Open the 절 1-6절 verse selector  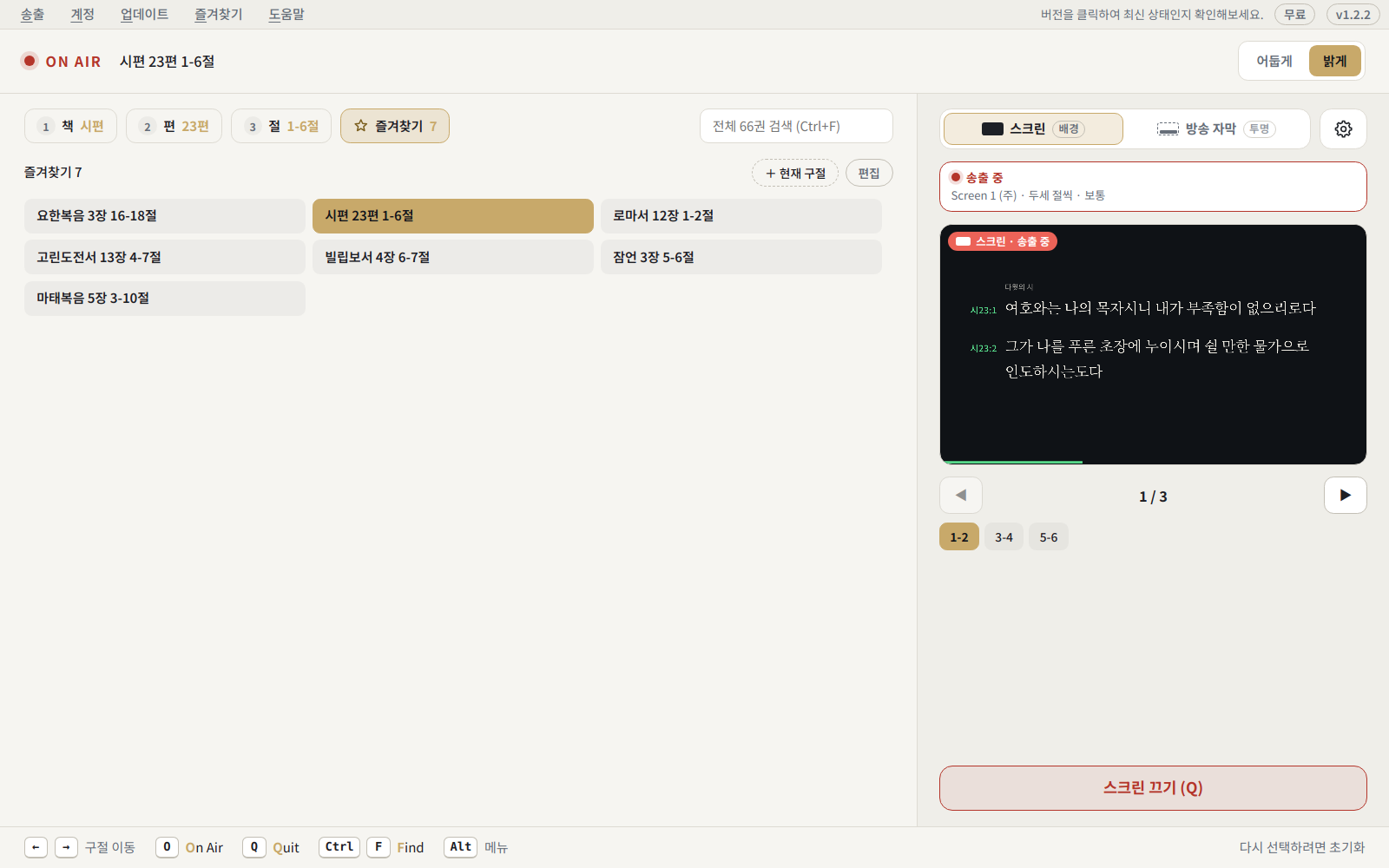pos(281,126)
